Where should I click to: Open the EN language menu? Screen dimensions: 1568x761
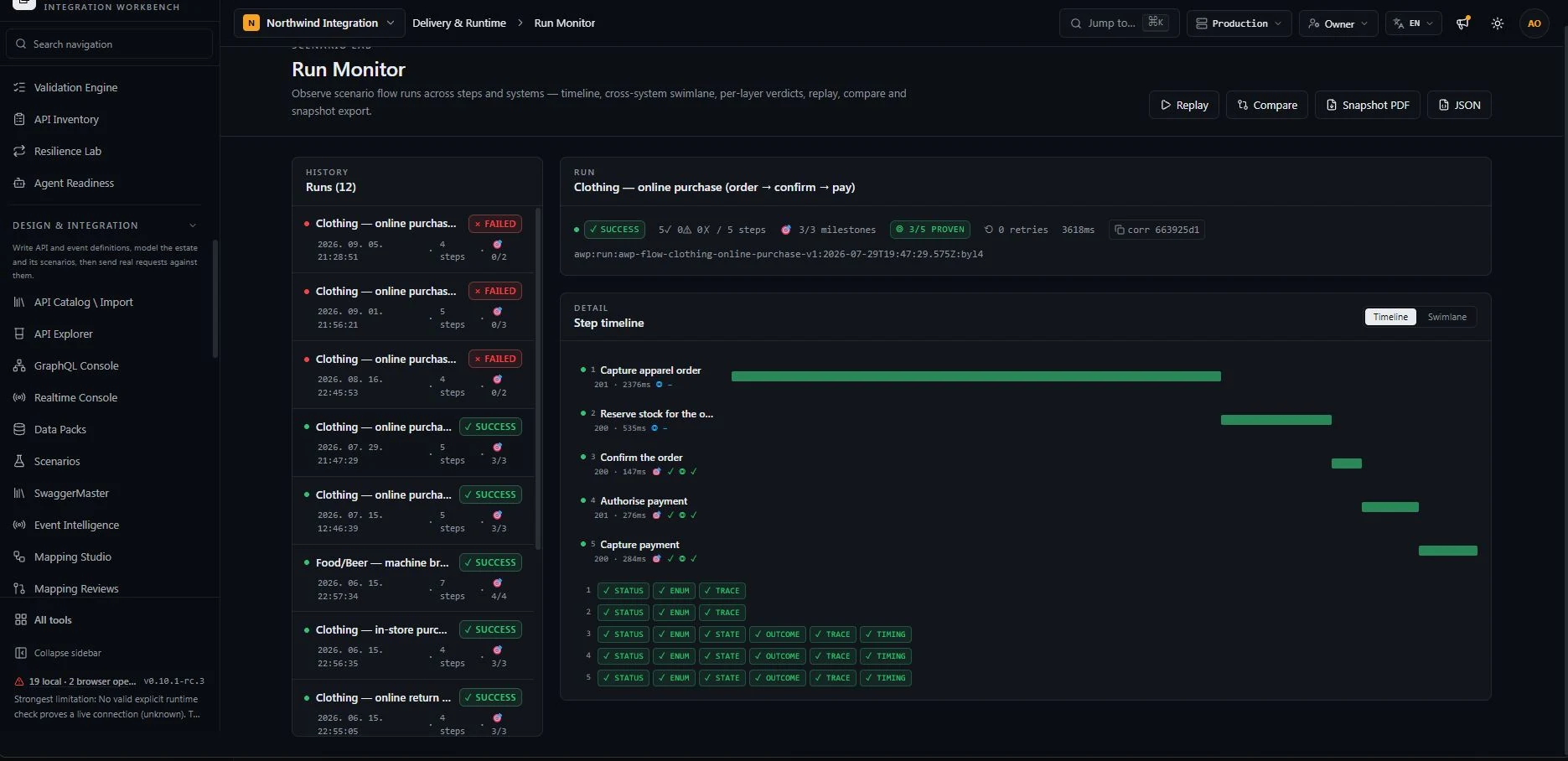coord(1414,23)
